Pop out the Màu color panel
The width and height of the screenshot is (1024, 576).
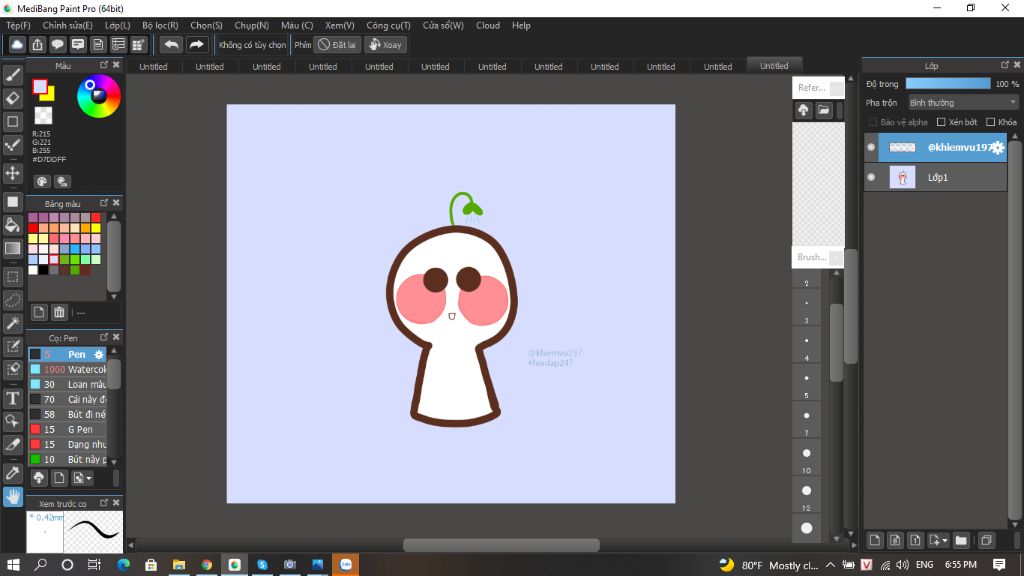click(104, 65)
